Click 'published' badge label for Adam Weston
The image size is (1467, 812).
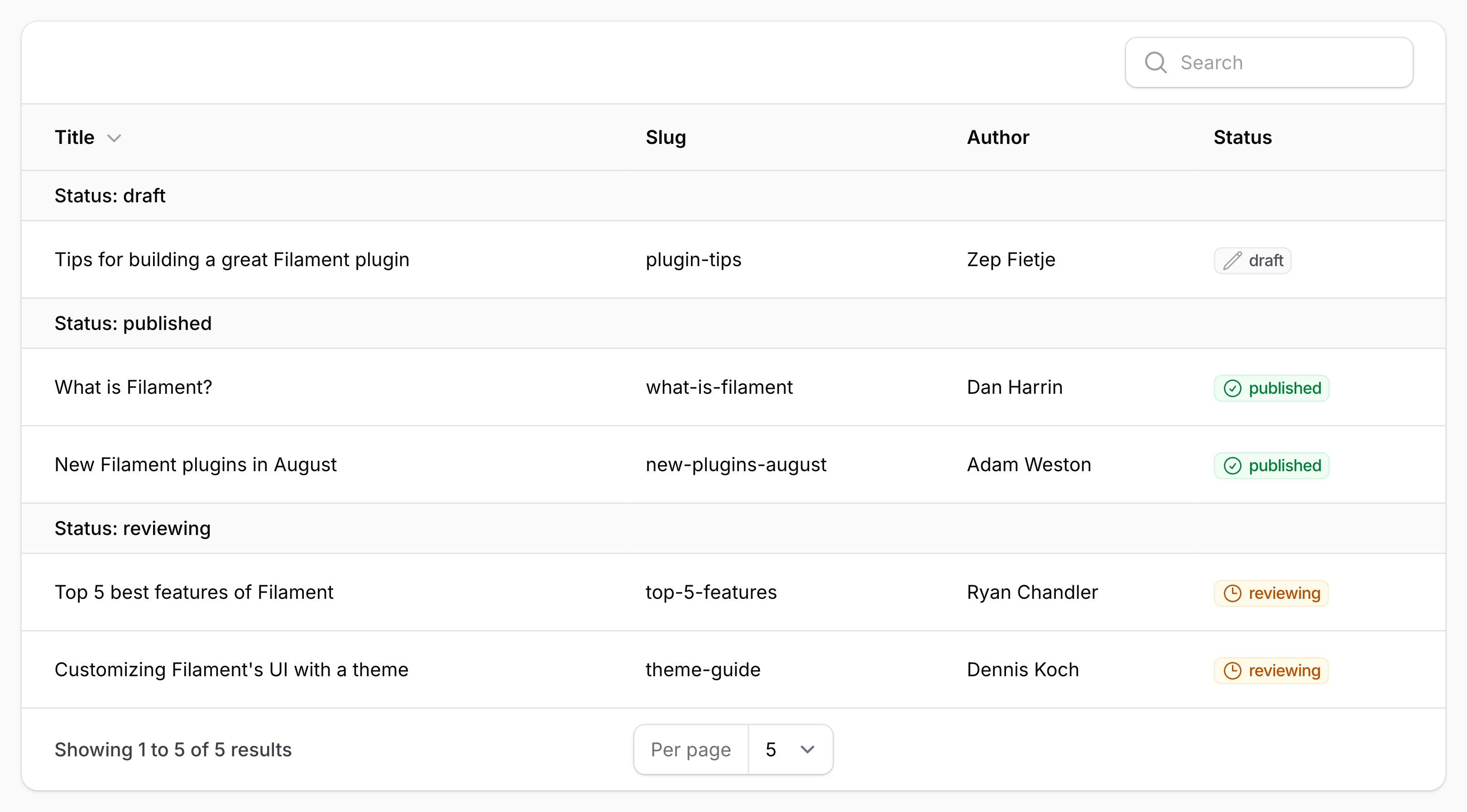click(1285, 466)
